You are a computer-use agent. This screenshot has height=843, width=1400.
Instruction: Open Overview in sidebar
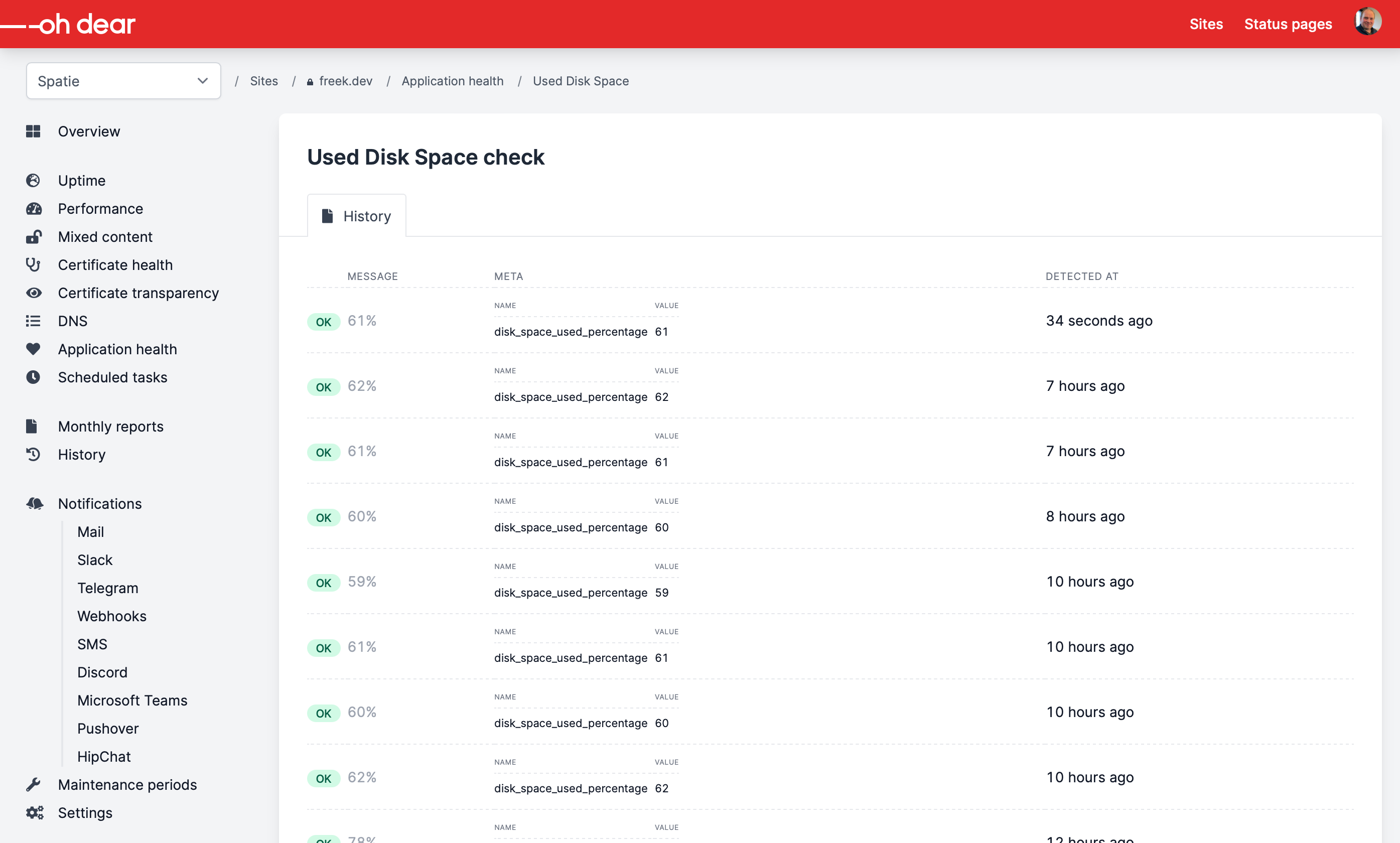(89, 131)
